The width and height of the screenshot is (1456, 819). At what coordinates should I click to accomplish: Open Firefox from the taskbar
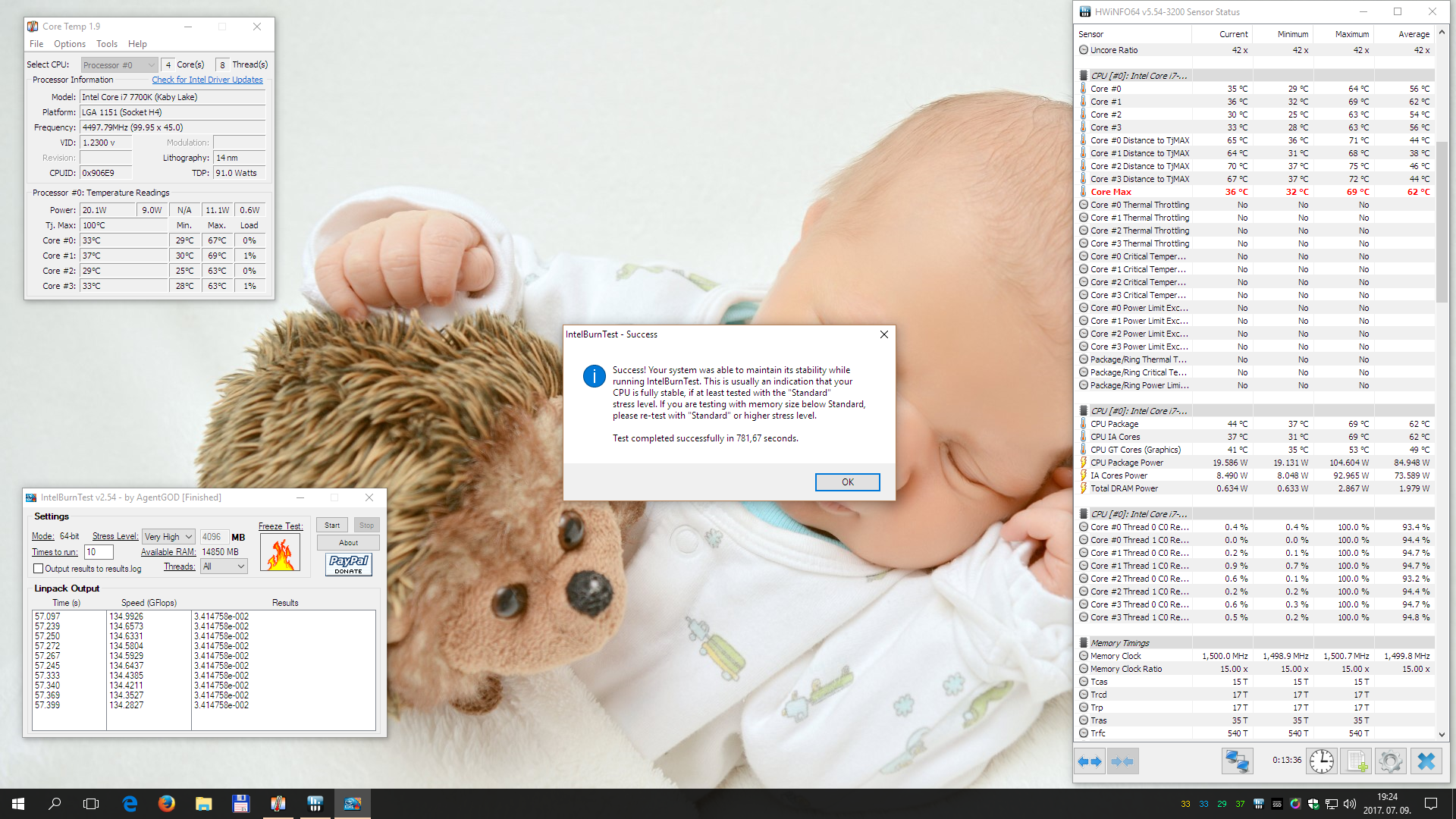[167, 804]
